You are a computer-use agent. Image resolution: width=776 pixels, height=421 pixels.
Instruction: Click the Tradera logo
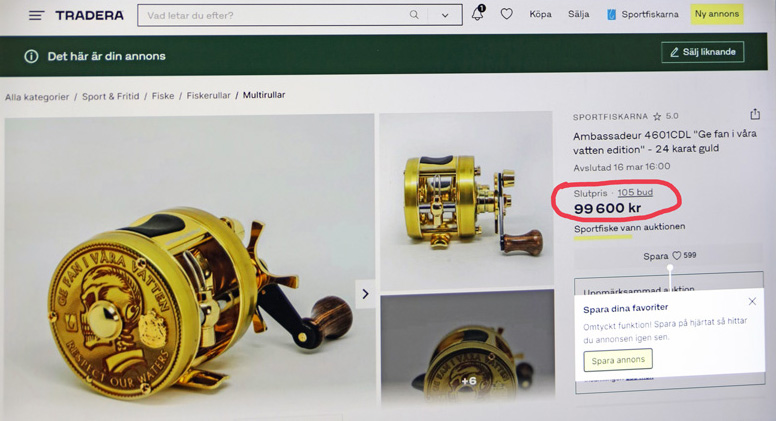tap(90, 16)
